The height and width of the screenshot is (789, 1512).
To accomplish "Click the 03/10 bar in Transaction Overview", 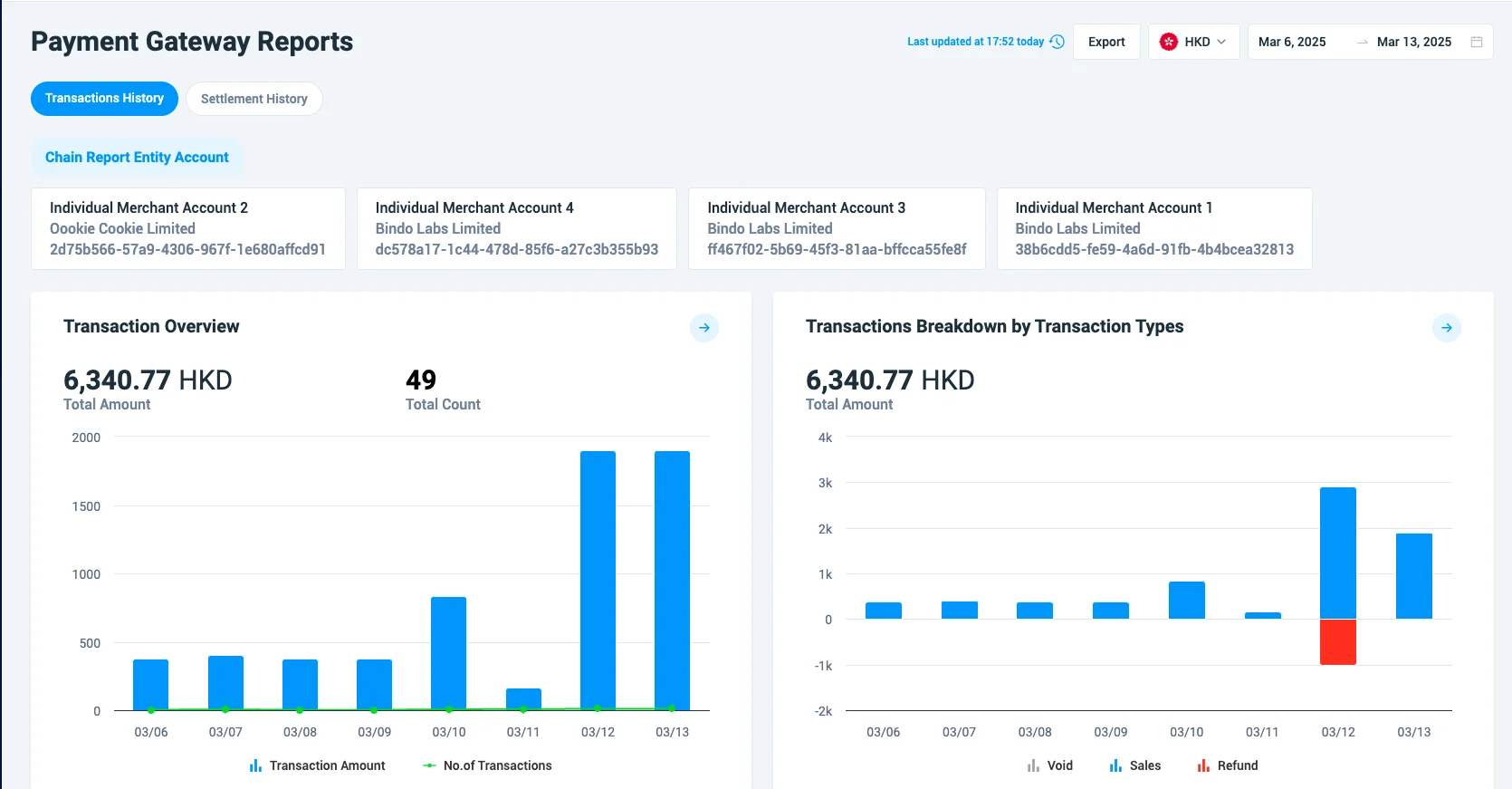I will (449, 653).
